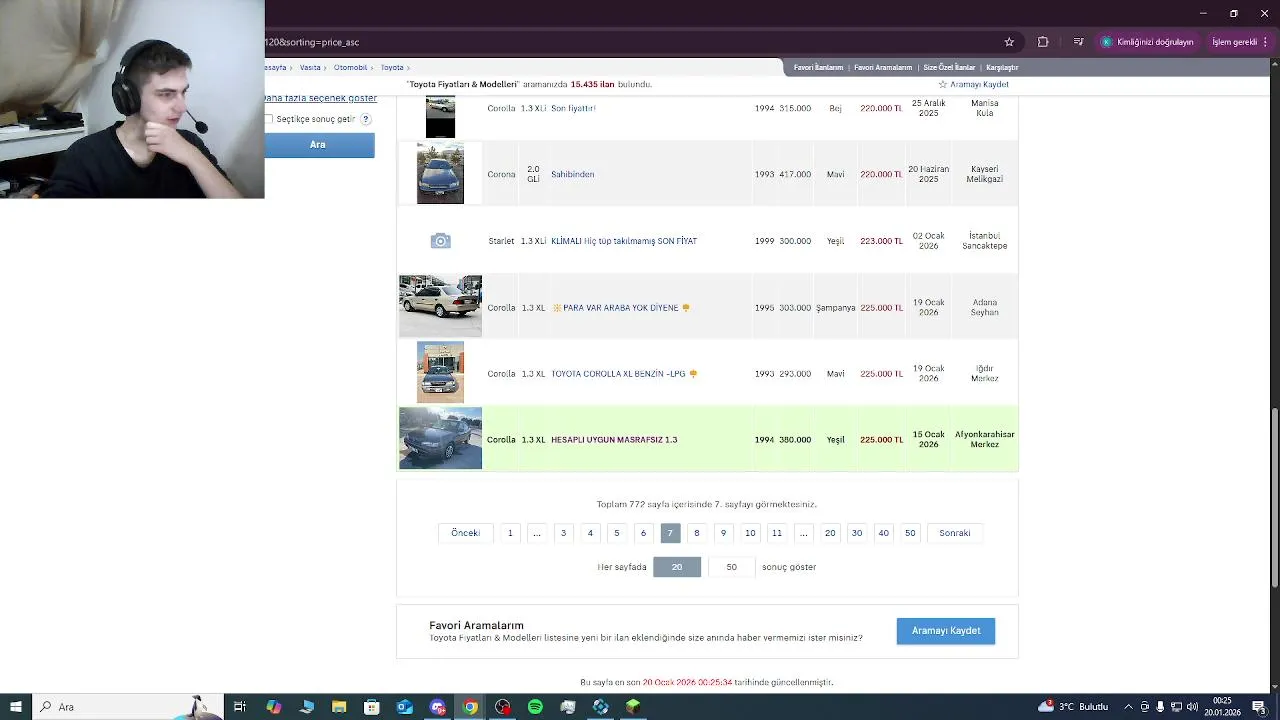Open the weather 3°C Bulutlu widget
This screenshot has width=1280, height=720.
point(1073,707)
